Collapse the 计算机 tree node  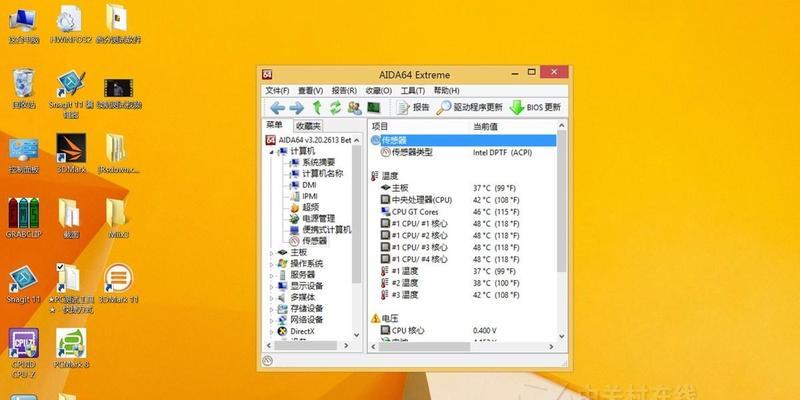271,152
